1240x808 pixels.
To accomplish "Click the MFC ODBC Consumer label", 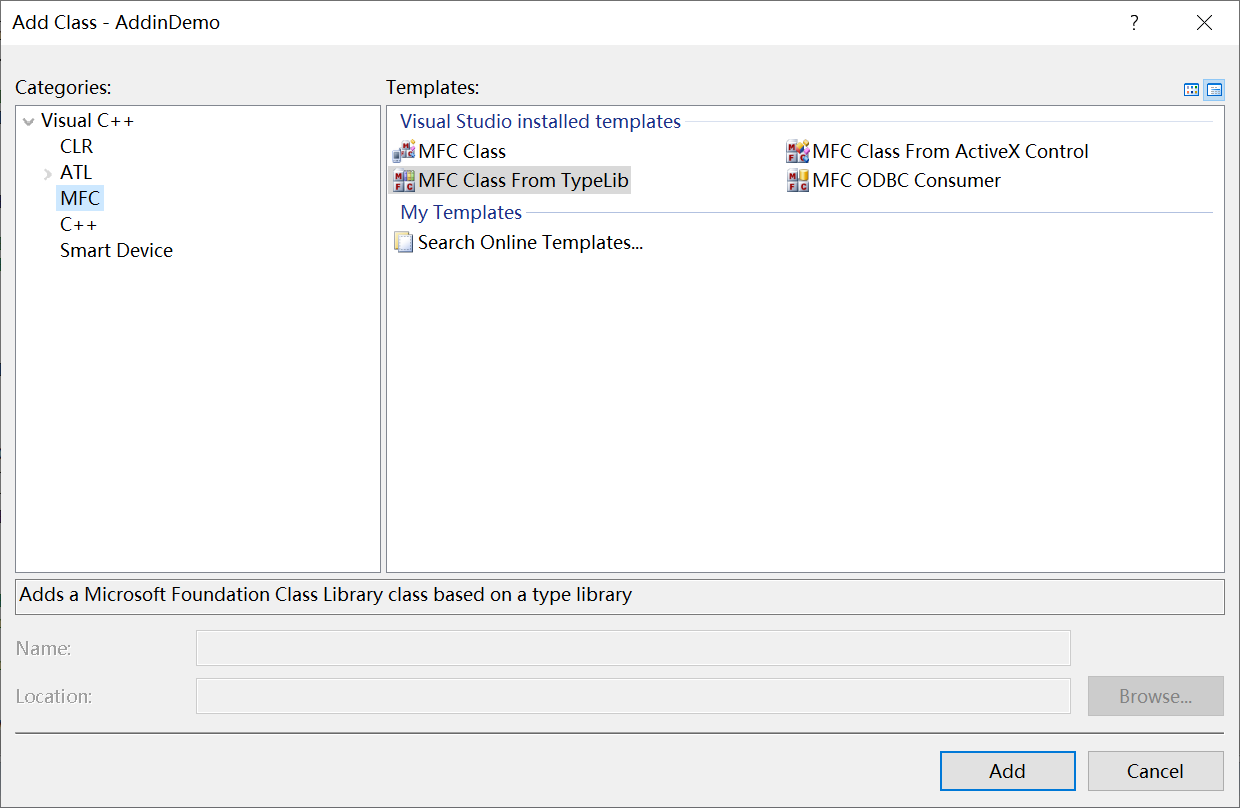I will pos(906,181).
